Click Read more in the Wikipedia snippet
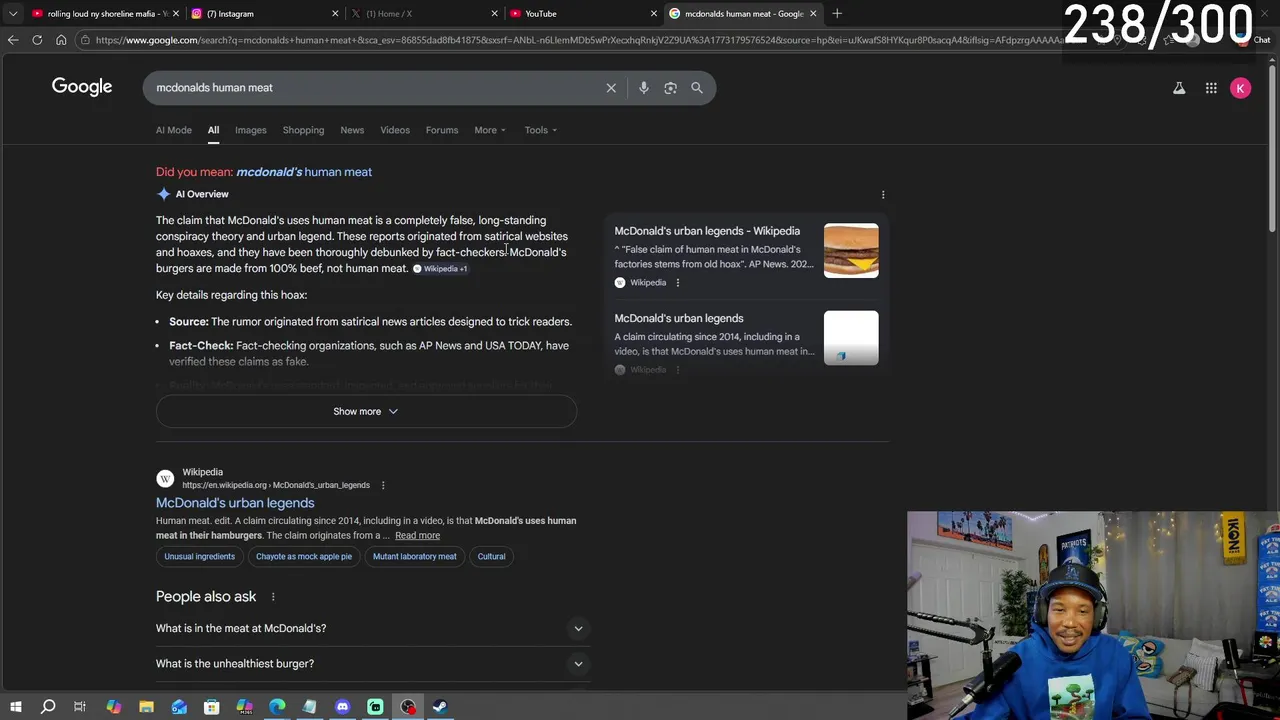This screenshot has height=720, width=1280. click(417, 535)
